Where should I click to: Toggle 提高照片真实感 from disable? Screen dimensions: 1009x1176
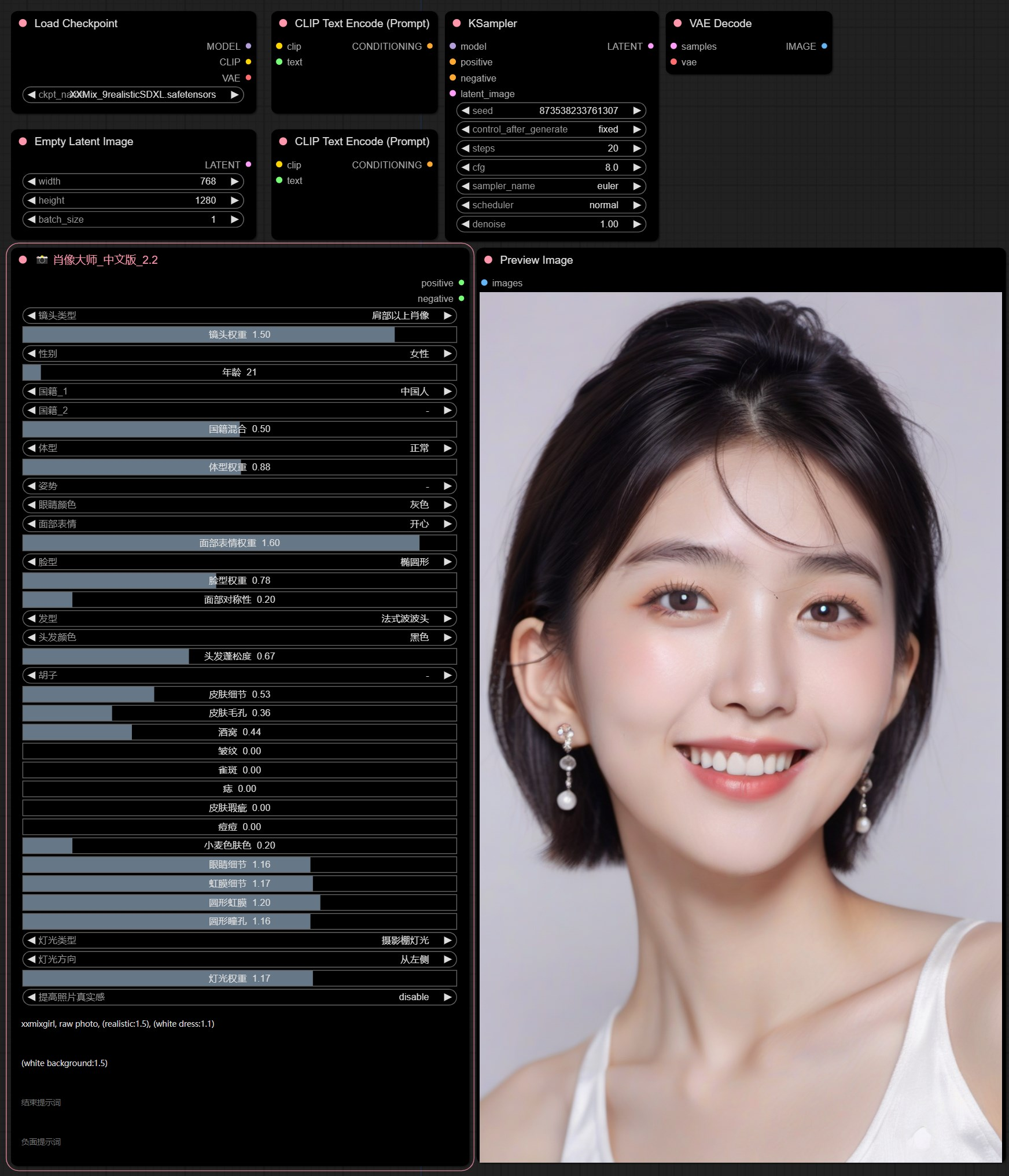click(240, 997)
